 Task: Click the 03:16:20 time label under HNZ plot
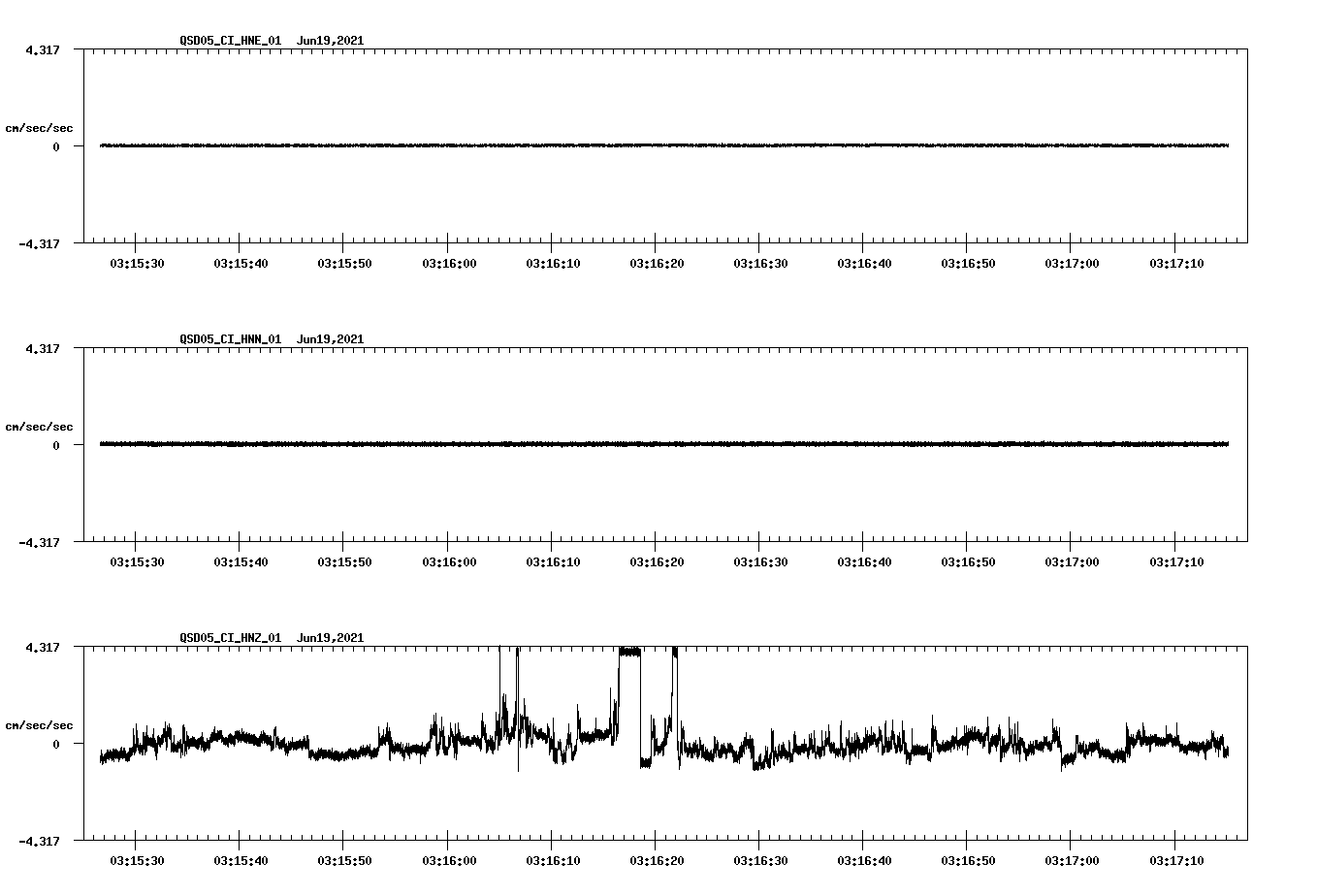657,860
